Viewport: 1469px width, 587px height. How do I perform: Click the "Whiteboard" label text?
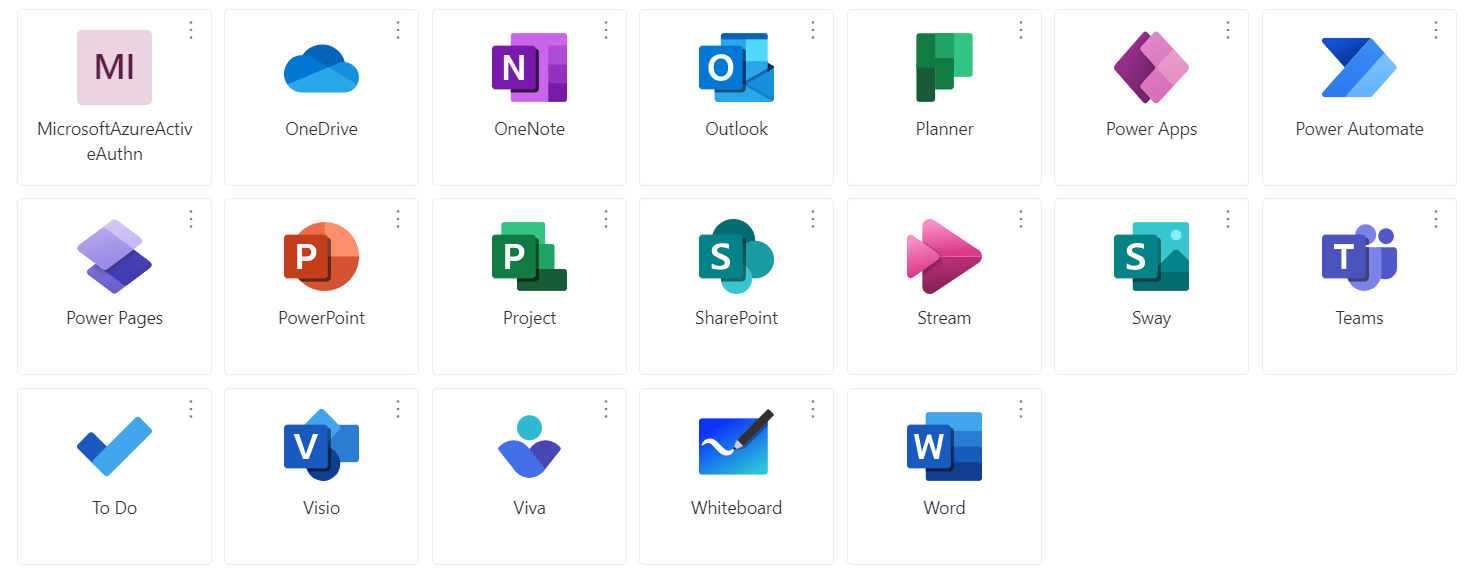pyautogui.click(x=736, y=508)
